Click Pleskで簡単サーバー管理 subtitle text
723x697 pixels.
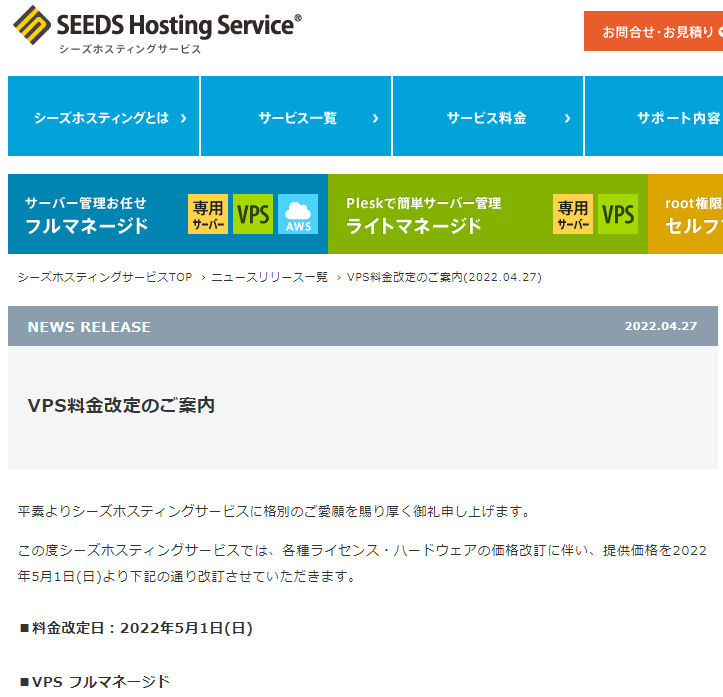pyautogui.click(x=423, y=203)
